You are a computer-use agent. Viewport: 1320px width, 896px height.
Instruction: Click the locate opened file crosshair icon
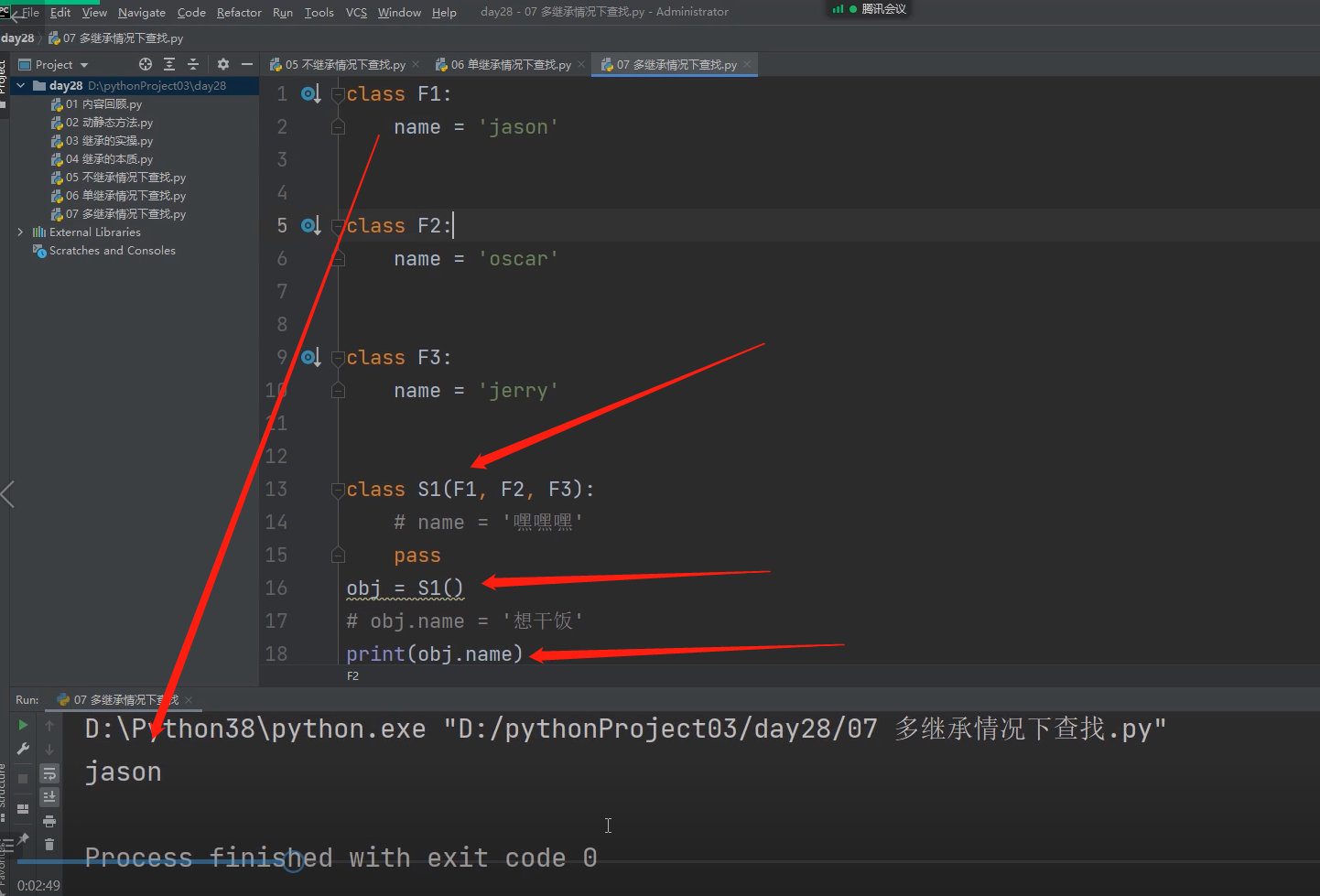coord(146,64)
